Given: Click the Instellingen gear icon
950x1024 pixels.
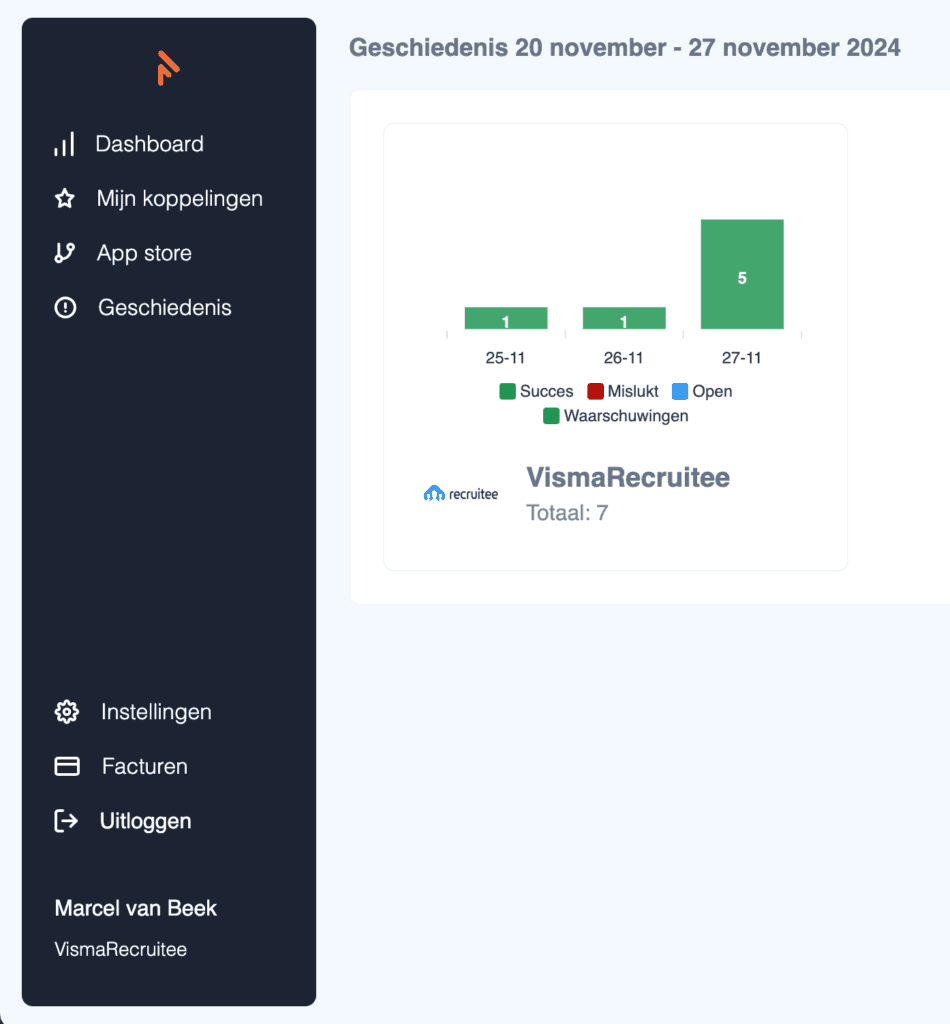Looking at the screenshot, I should click(66, 712).
